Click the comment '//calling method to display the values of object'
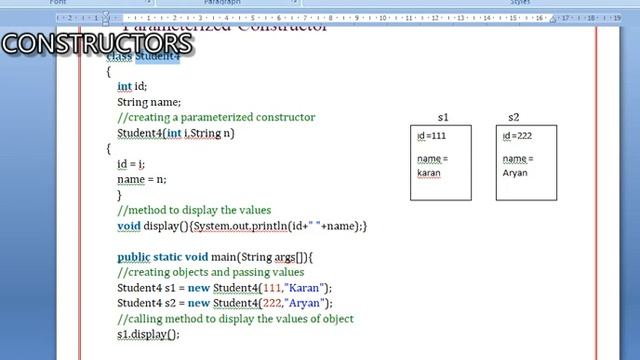Image resolution: width=640 pixels, height=360 pixels. point(236,318)
